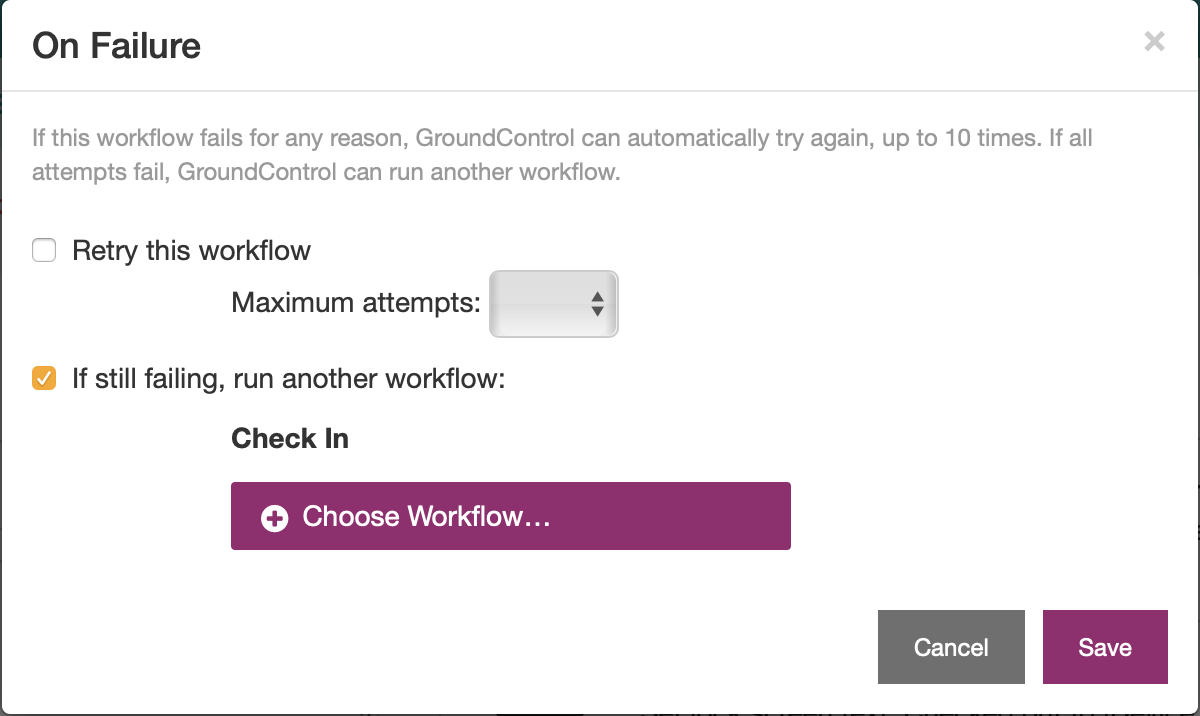1200x716 pixels.
Task: Click Cancel to discard changes
Action: (951, 647)
